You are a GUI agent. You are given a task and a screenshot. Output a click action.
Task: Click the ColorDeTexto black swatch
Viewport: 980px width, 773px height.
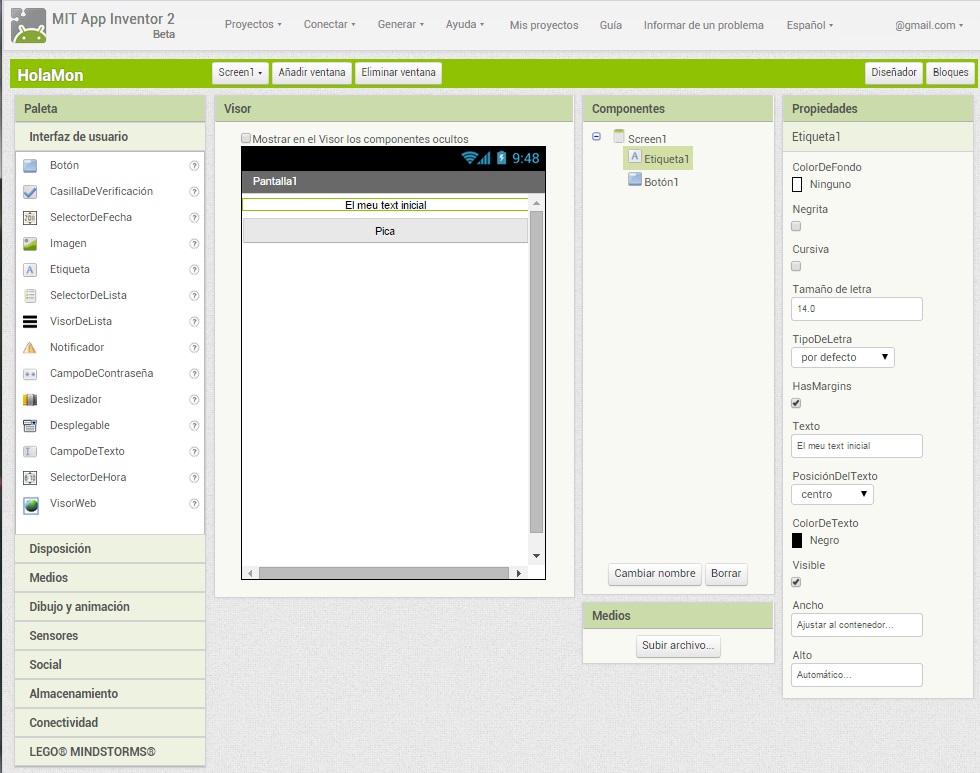click(797, 541)
